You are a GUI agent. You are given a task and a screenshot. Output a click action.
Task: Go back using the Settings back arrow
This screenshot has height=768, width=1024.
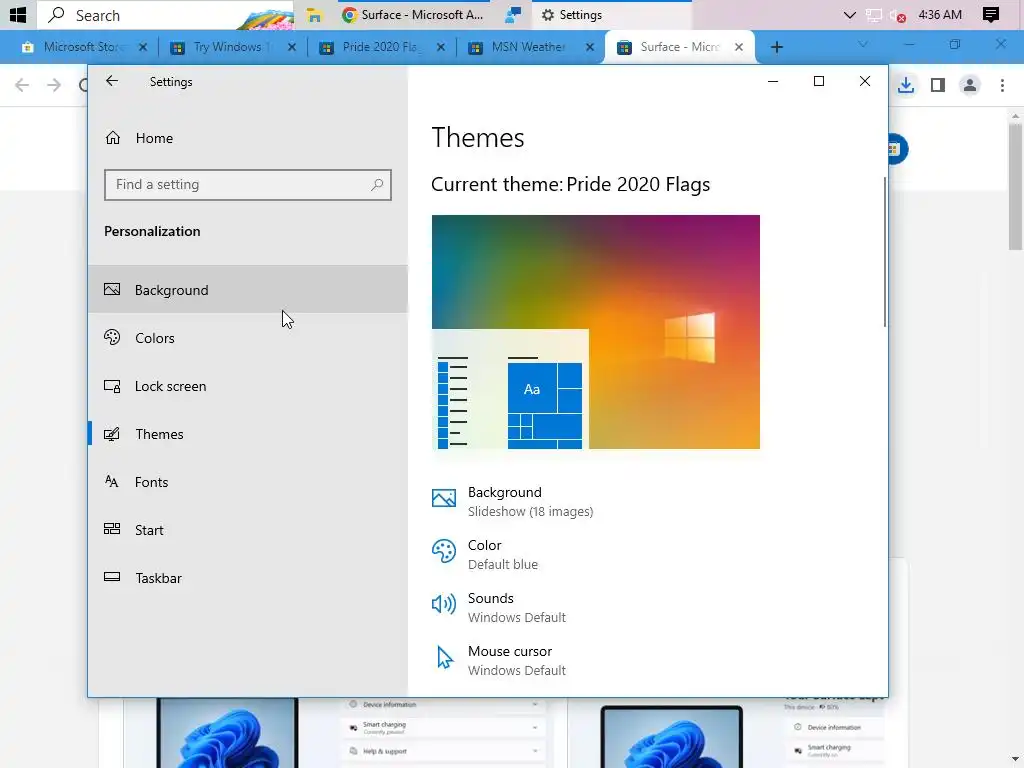(x=112, y=81)
